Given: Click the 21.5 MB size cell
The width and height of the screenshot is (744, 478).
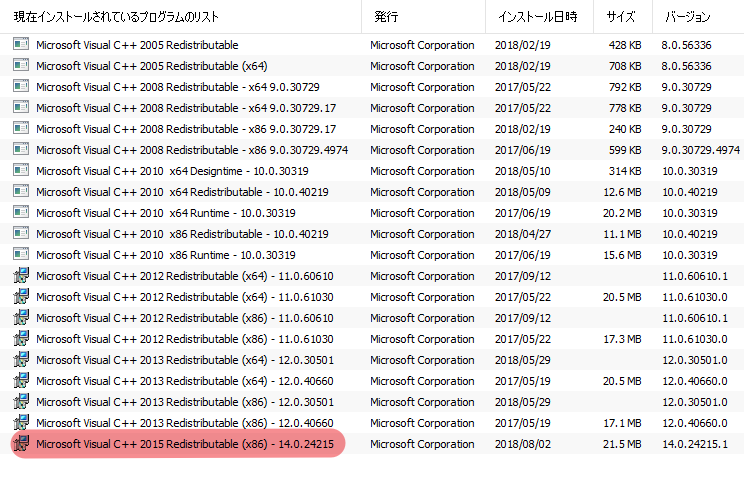Looking at the screenshot, I should [622, 444].
